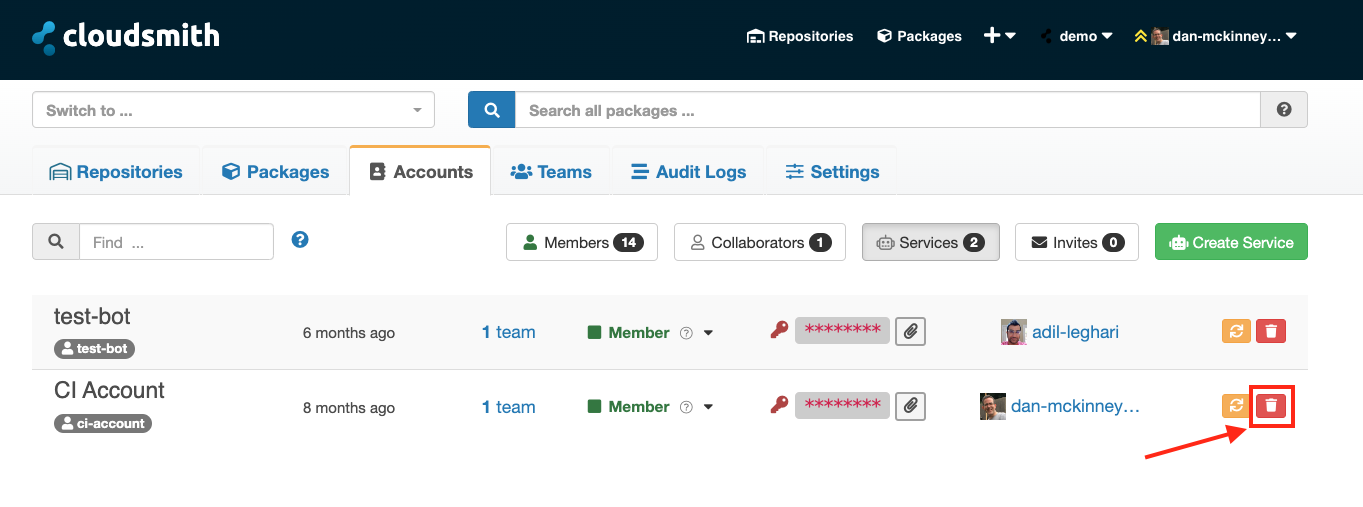Image resolution: width=1363 pixels, height=507 pixels.
Task: Click the key icon in test-bot row
Action: [779, 330]
